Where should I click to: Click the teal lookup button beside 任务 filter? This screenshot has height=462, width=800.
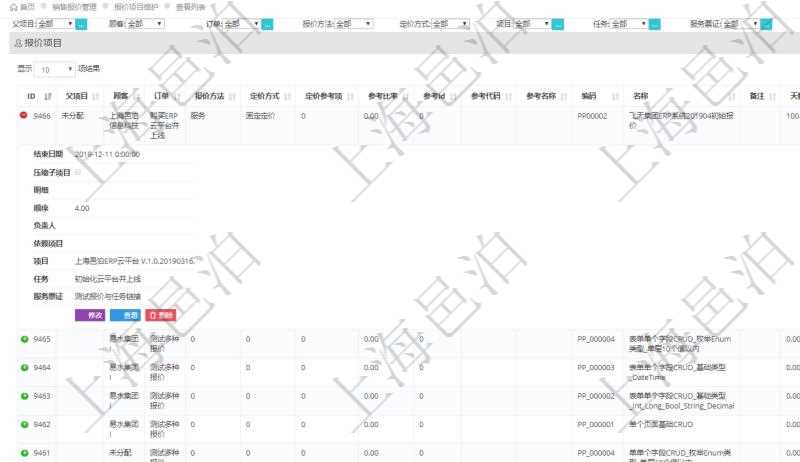point(655,24)
